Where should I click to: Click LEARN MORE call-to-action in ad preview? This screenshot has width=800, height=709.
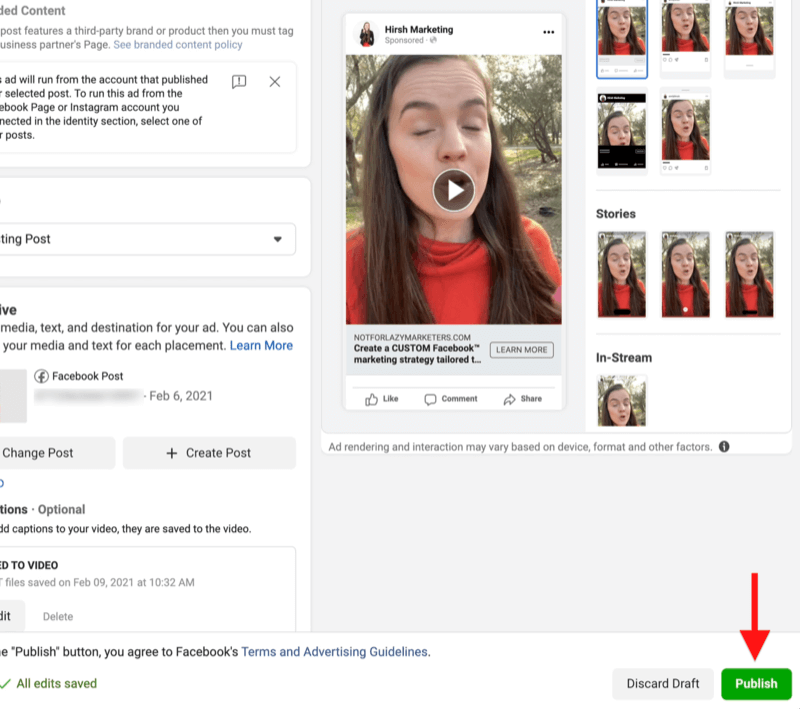pyautogui.click(x=521, y=350)
